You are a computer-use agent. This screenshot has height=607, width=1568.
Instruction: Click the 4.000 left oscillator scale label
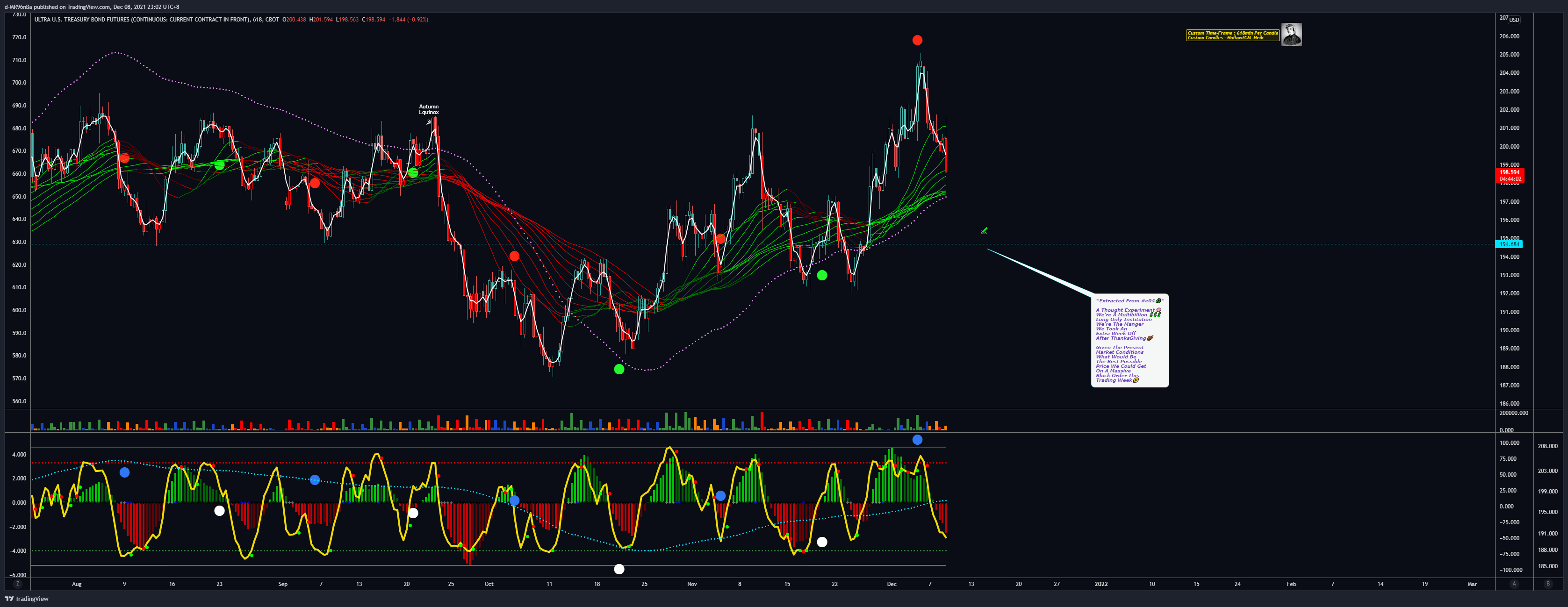coord(19,454)
